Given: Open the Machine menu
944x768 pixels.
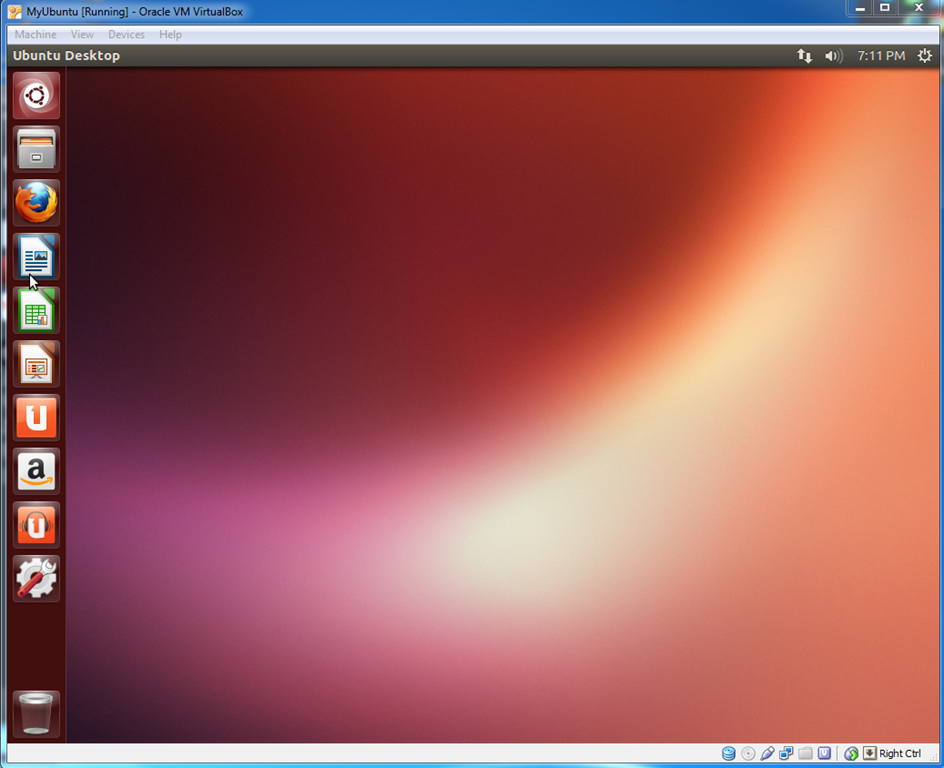Looking at the screenshot, I should point(36,34).
